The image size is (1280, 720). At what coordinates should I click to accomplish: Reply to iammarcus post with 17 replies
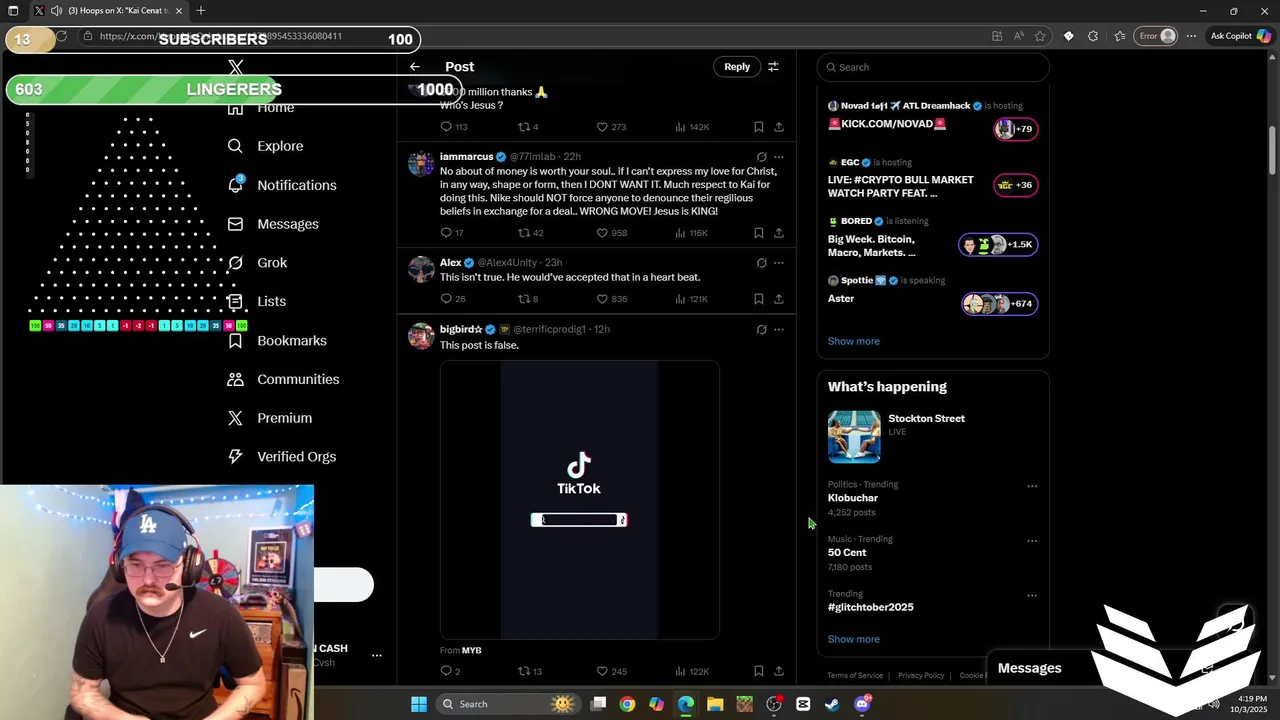coord(452,233)
